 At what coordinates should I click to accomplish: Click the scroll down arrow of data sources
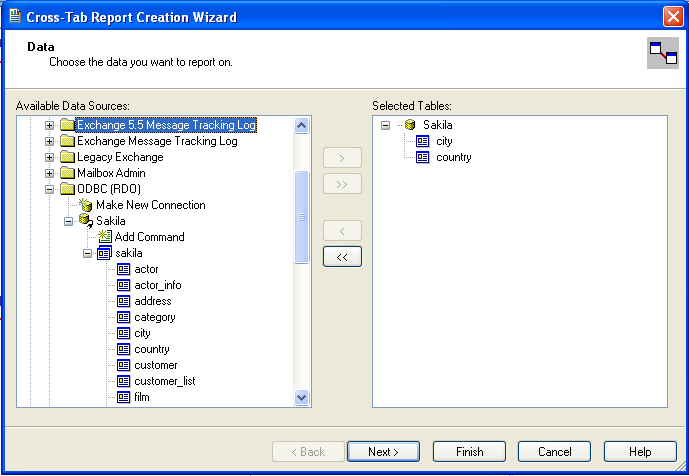pos(302,397)
